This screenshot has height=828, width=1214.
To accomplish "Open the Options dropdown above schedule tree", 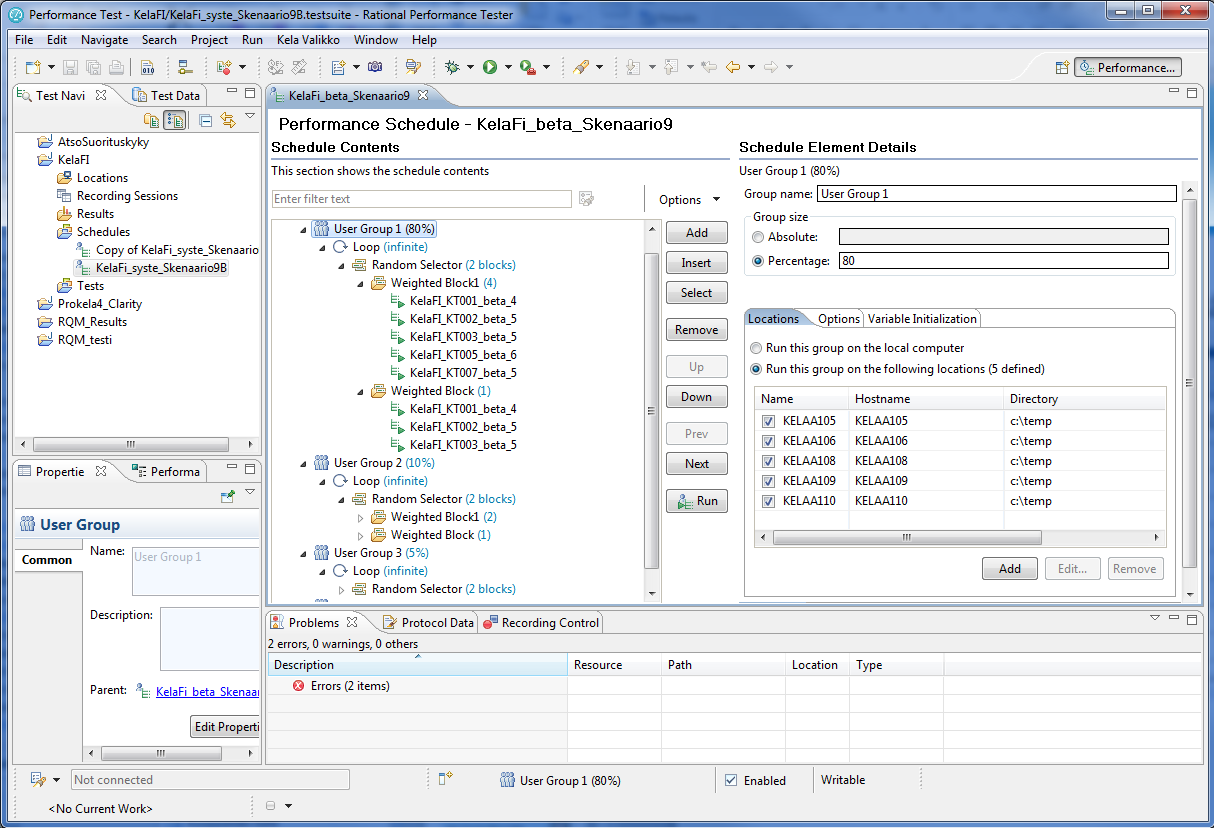I will [689, 199].
